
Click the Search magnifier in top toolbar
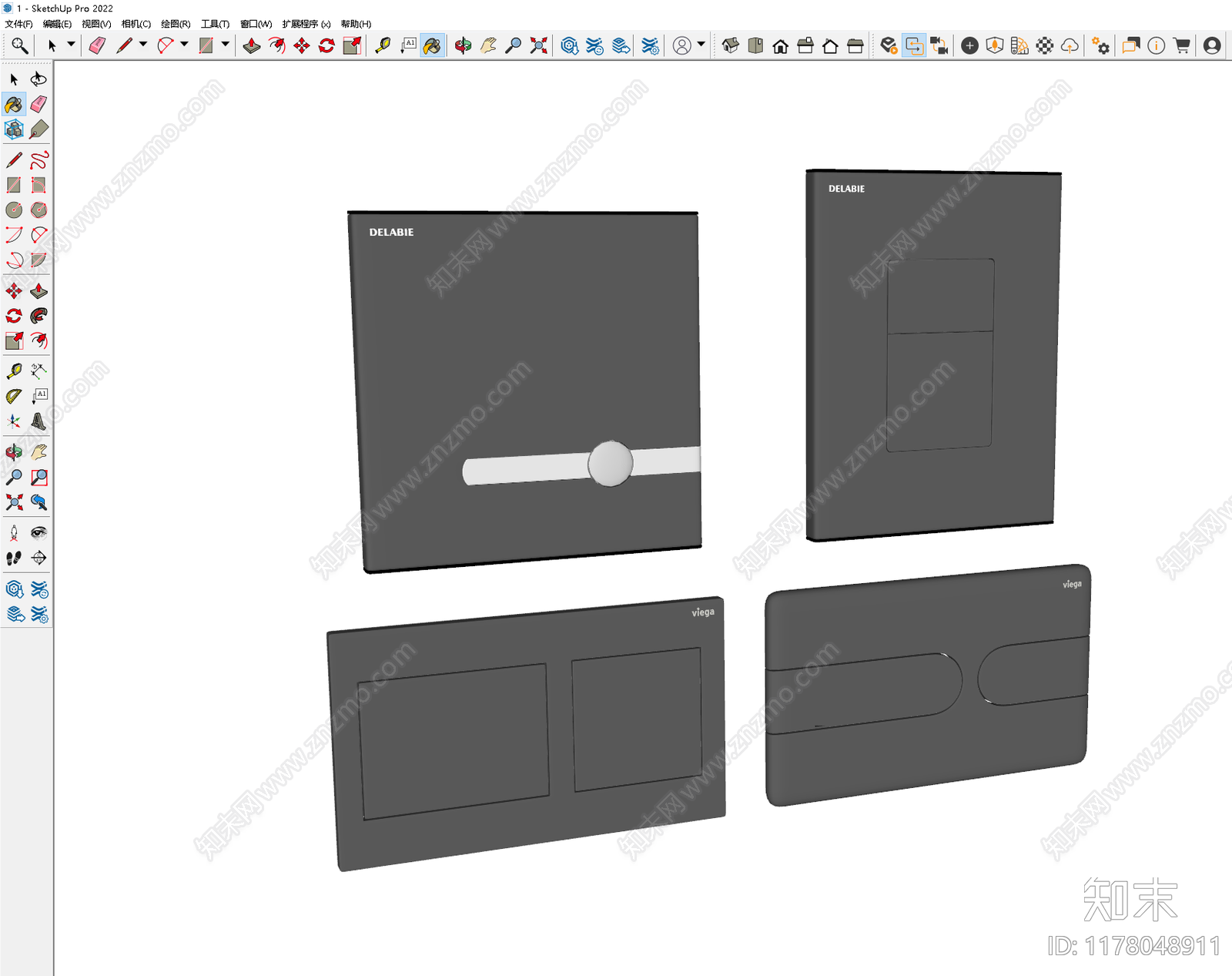point(19,45)
